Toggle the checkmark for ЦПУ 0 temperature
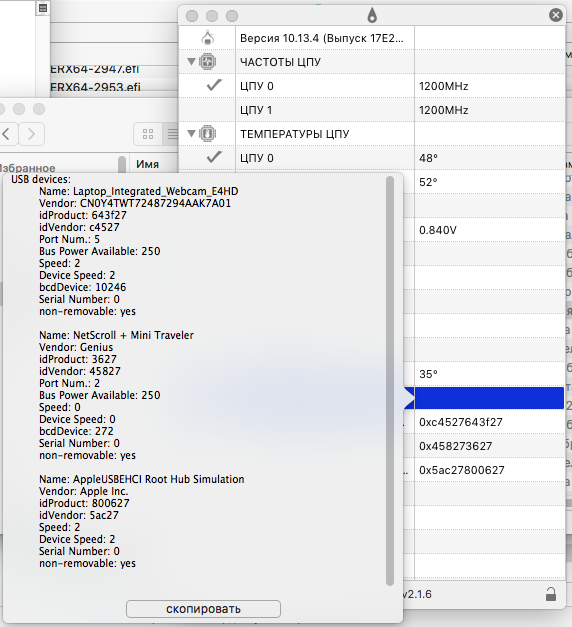This screenshot has height=627, width=572. click(x=214, y=157)
